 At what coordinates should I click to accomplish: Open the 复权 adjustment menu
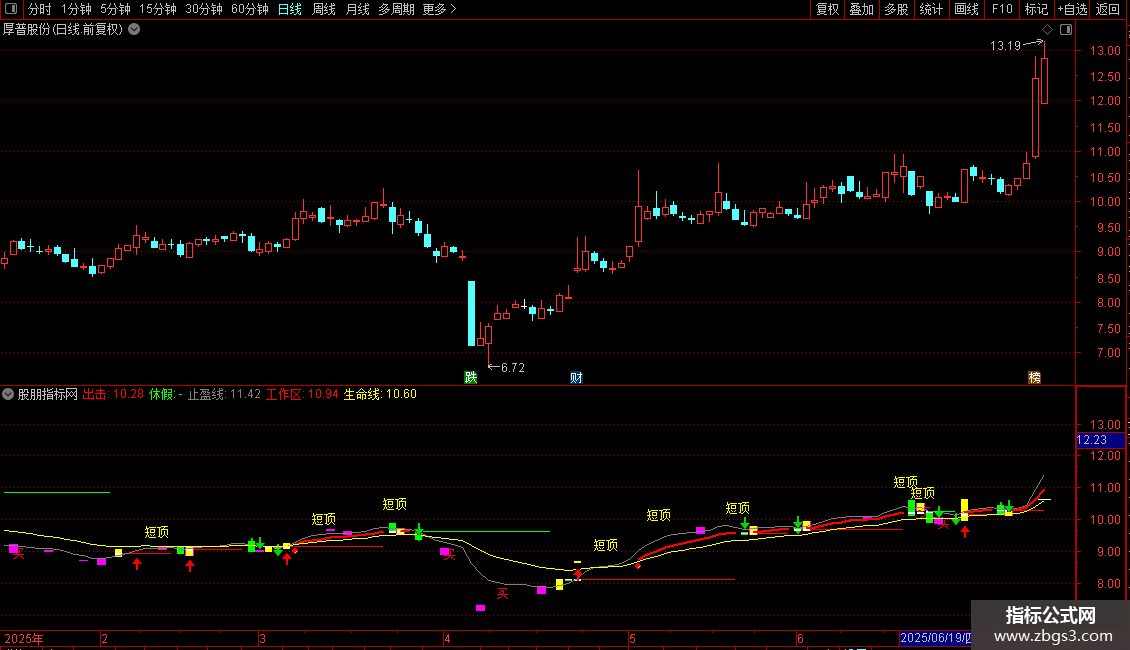click(x=827, y=9)
